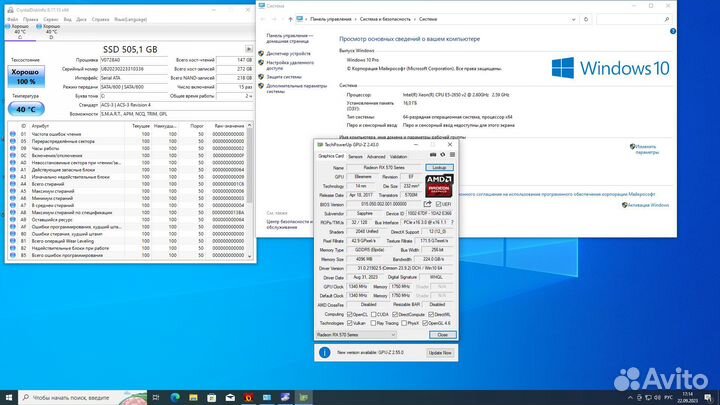The width and height of the screenshot is (720, 405).
Task: Click the clock in the taskbar
Action: [x=687, y=398]
